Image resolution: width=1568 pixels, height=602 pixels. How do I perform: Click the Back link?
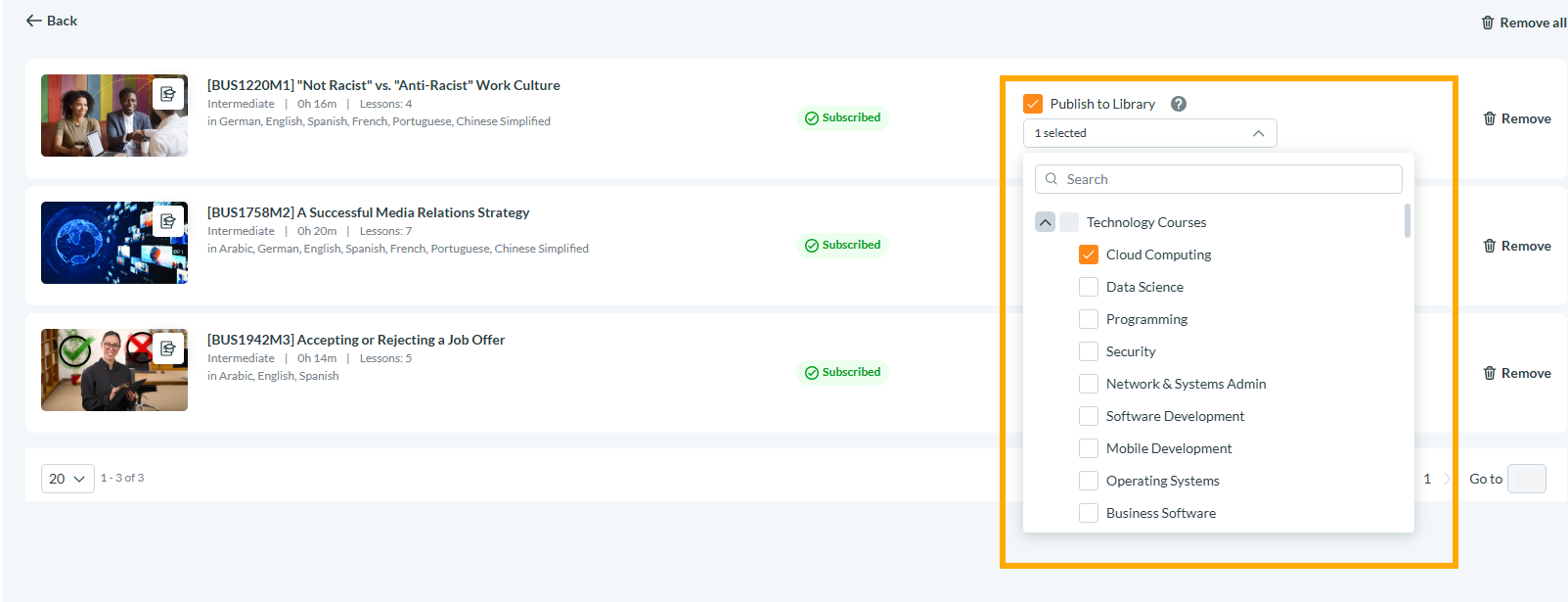[52, 21]
